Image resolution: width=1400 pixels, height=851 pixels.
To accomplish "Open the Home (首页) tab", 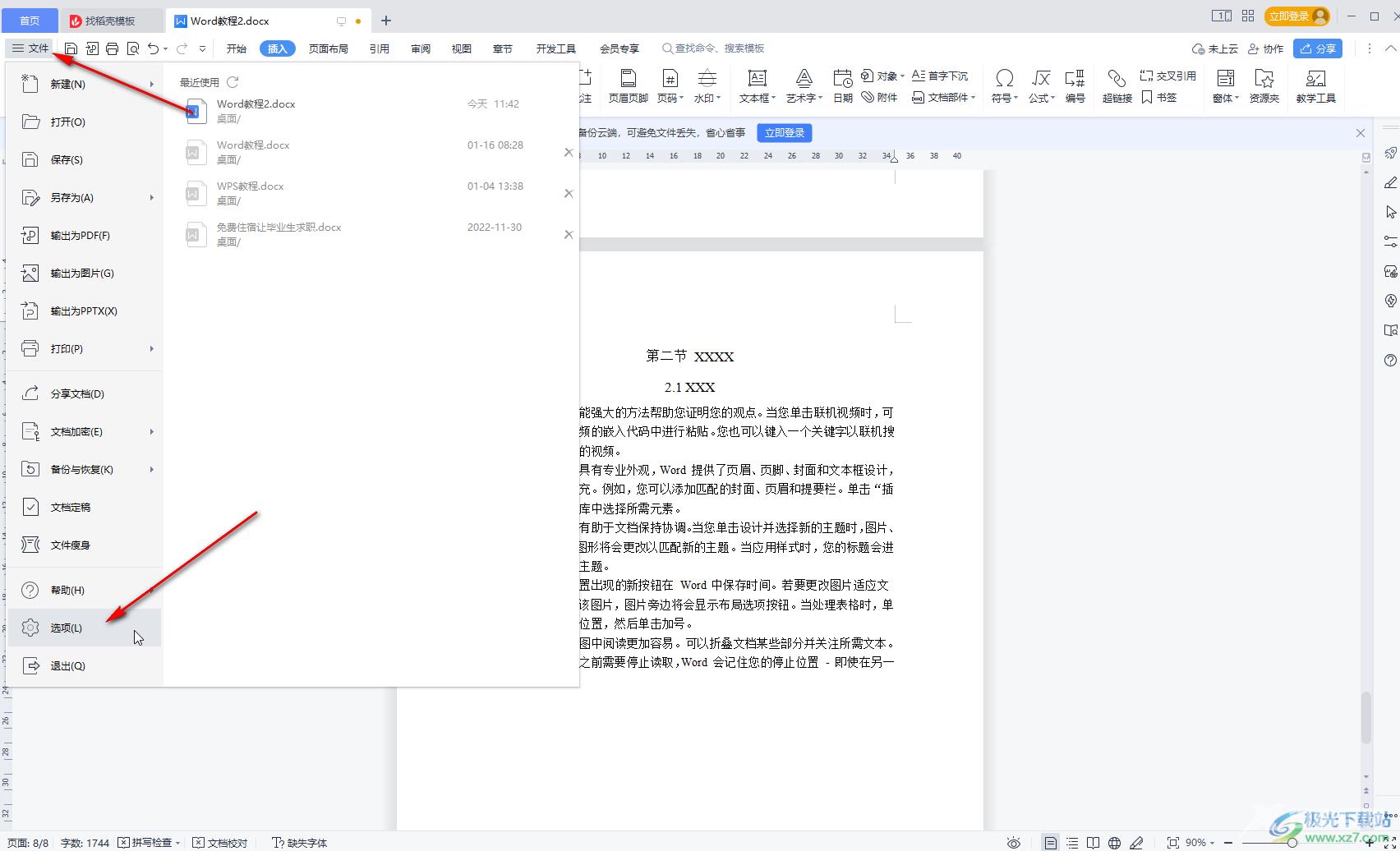I will 30,21.
